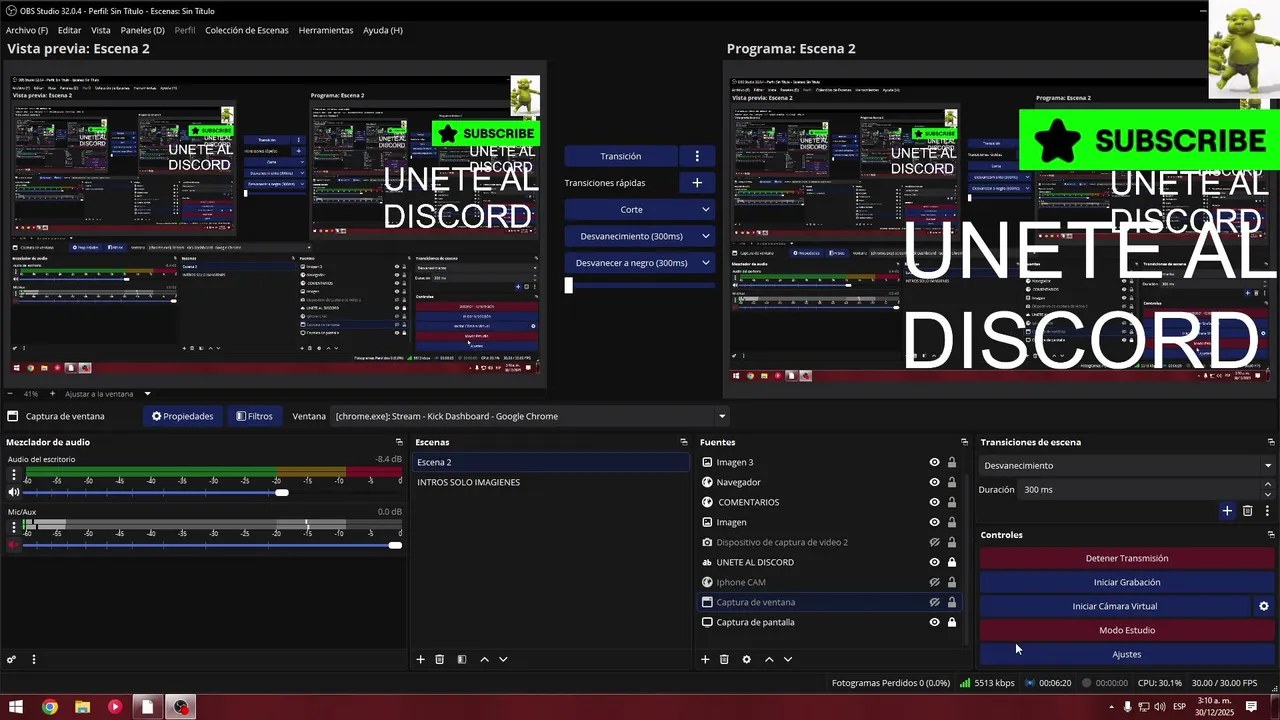Hide the COMENTARIOS source
The width and height of the screenshot is (1280, 720).
[934, 502]
